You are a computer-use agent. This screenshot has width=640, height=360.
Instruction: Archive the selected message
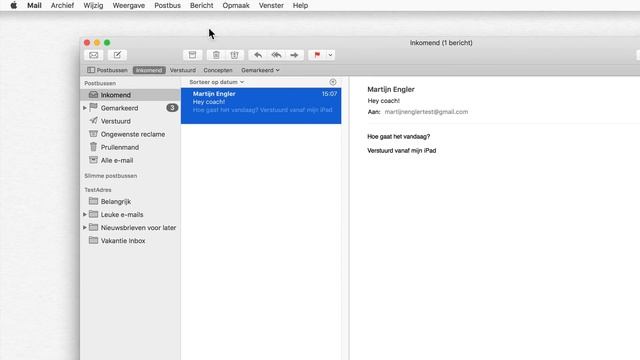pos(192,55)
